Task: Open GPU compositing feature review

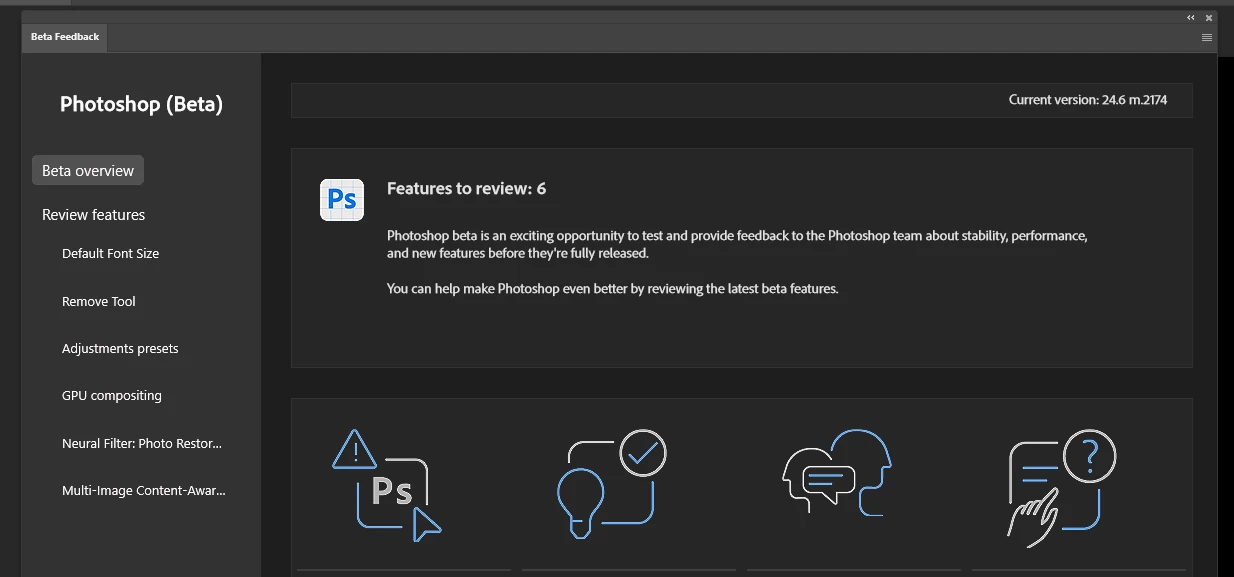Action: [111, 395]
